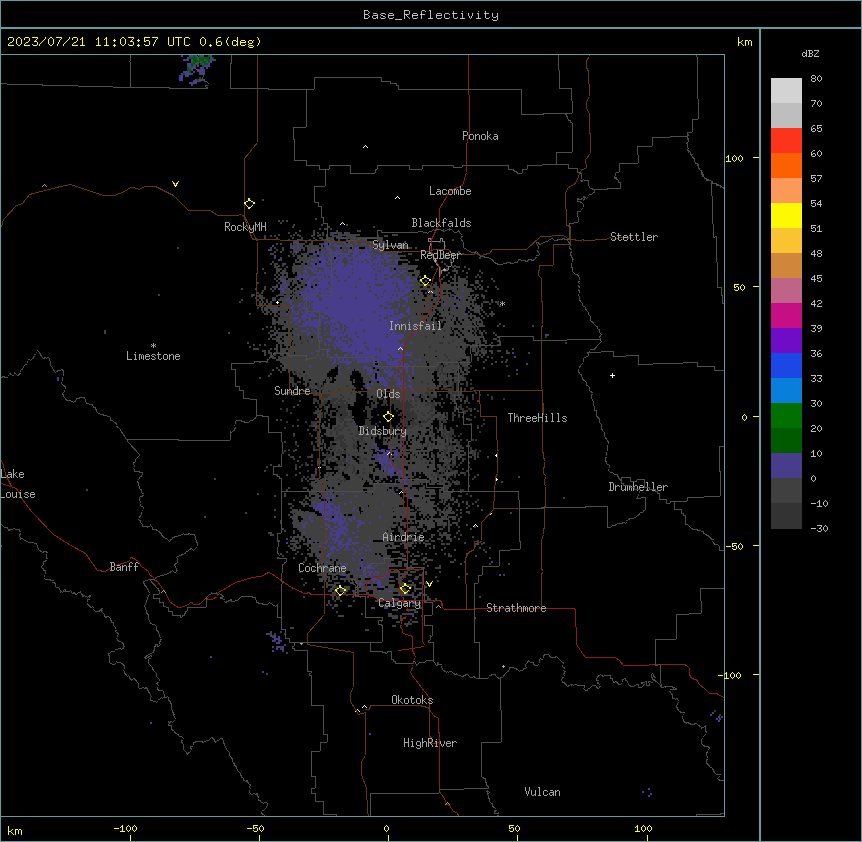Click the Banff label
The height and width of the screenshot is (842, 862).
click(124, 567)
